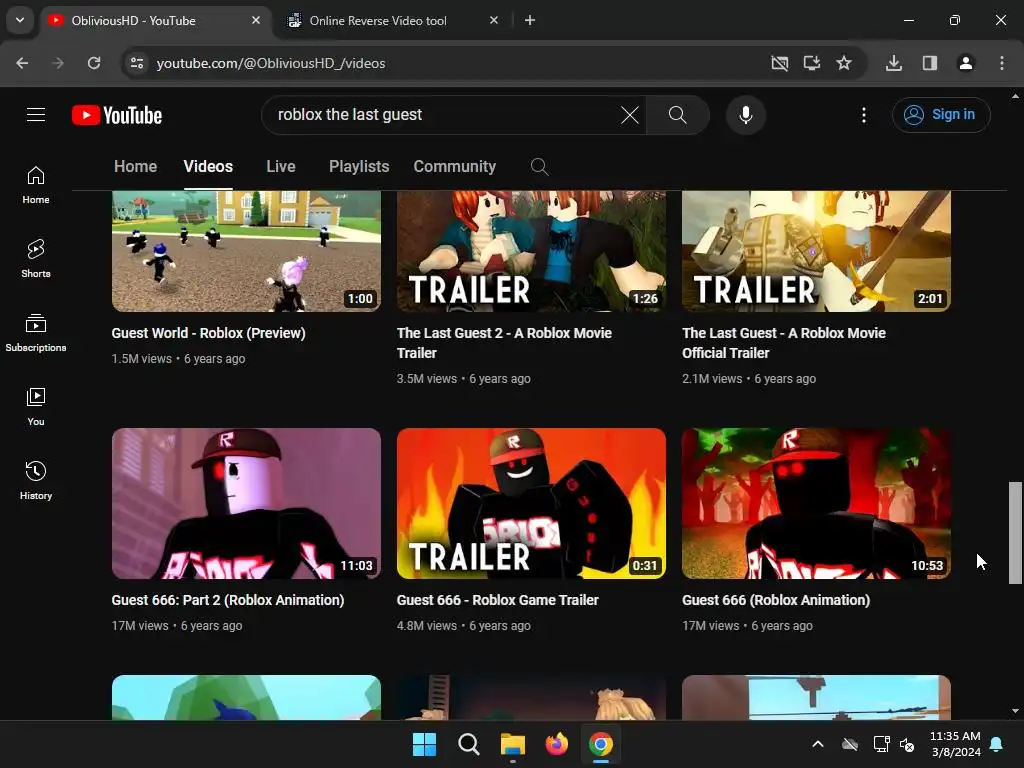Click title Guest 666 (Roblox Animation)
1024x768 pixels.
tap(776, 600)
